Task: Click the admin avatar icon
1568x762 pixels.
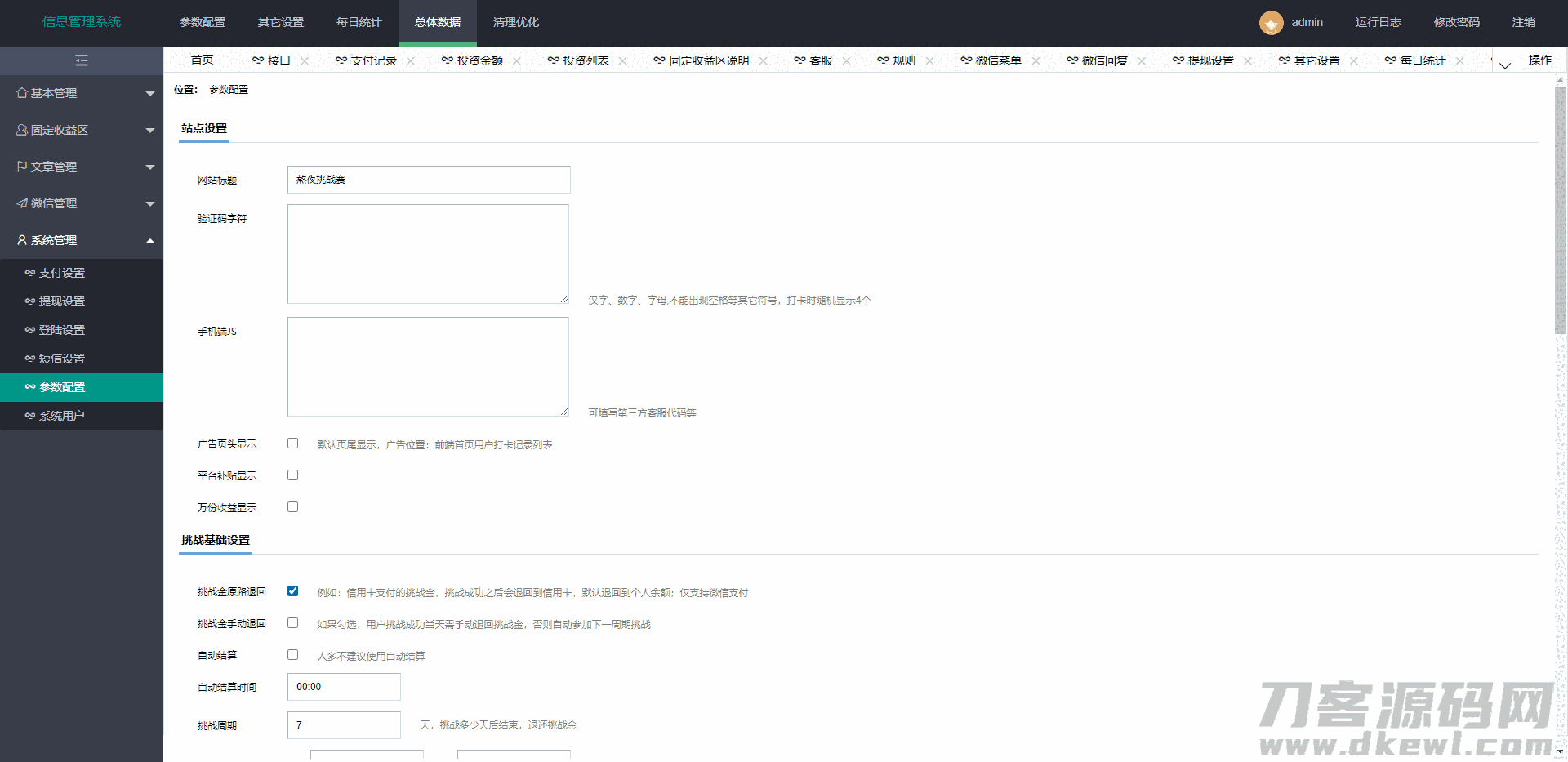Action: pyautogui.click(x=1271, y=23)
